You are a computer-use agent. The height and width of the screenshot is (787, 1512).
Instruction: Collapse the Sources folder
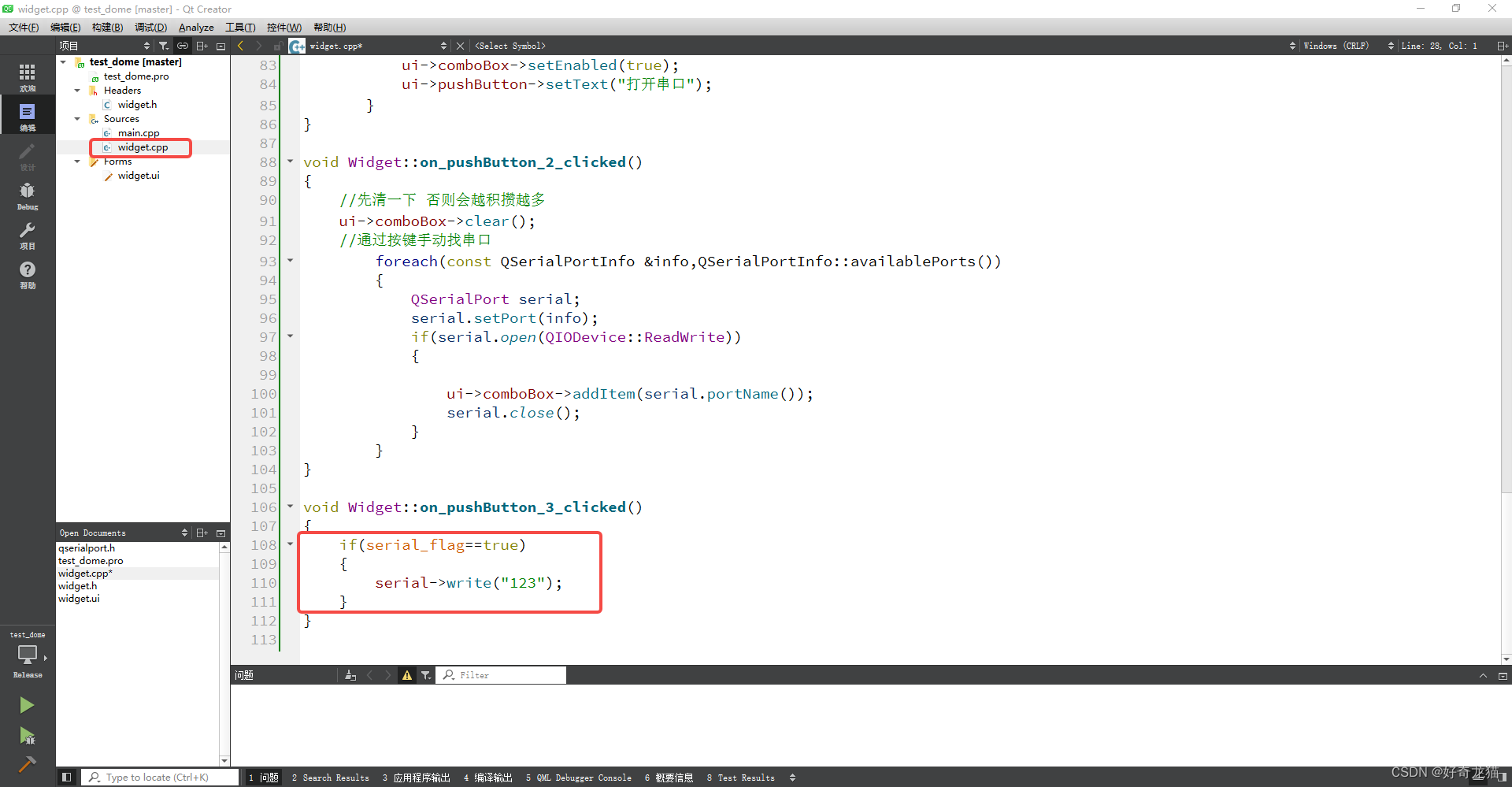click(x=77, y=119)
